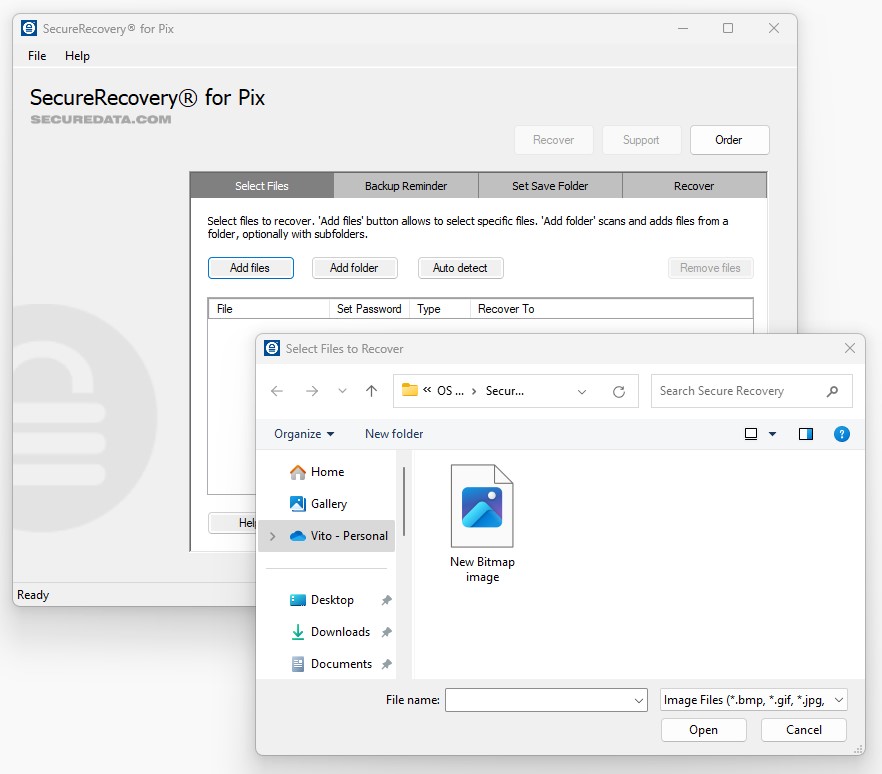
Task: Open the file type filter dropdown
Action: coord(751,700)
